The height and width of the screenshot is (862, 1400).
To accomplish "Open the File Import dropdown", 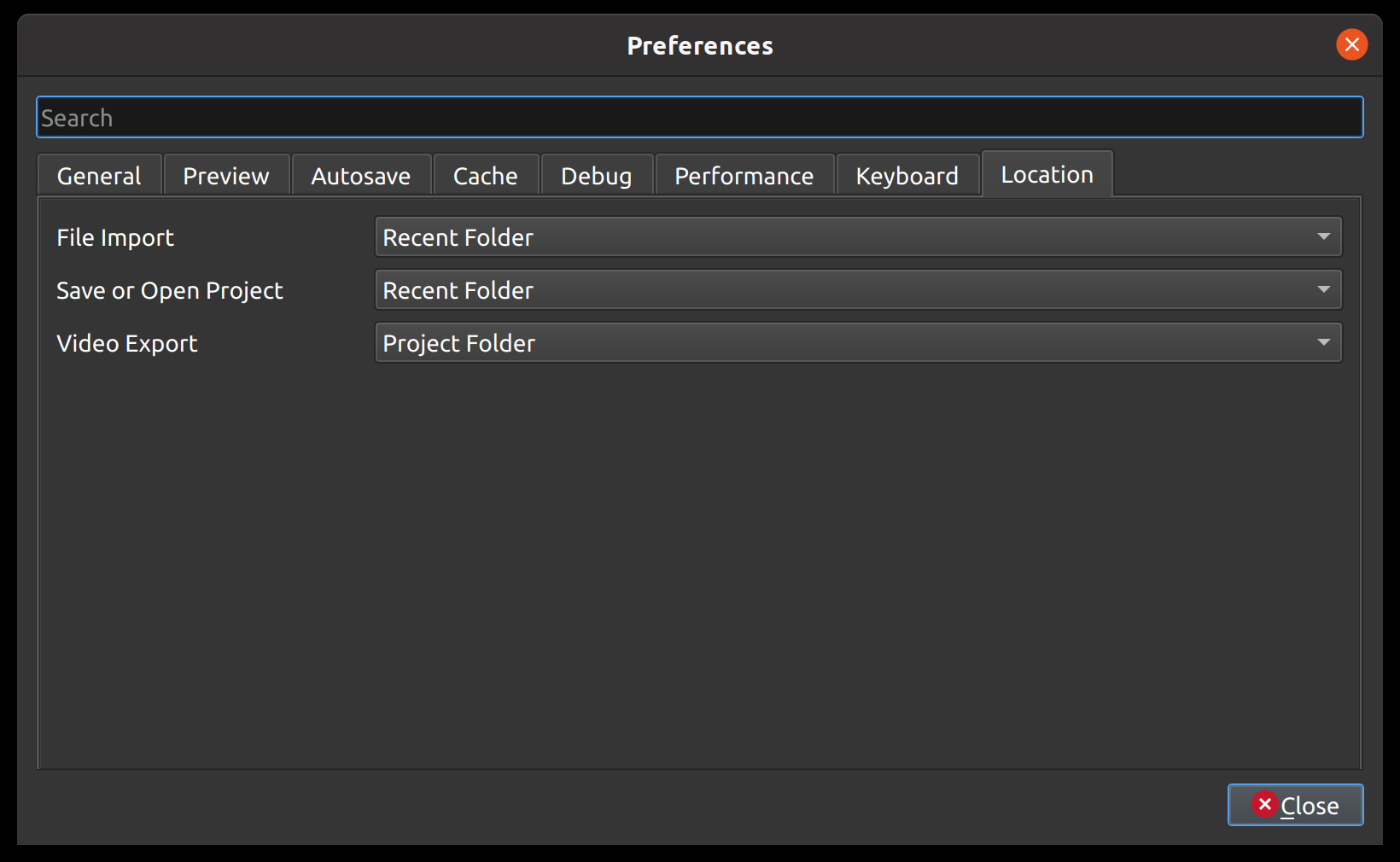I will click(x=857, y=237).
